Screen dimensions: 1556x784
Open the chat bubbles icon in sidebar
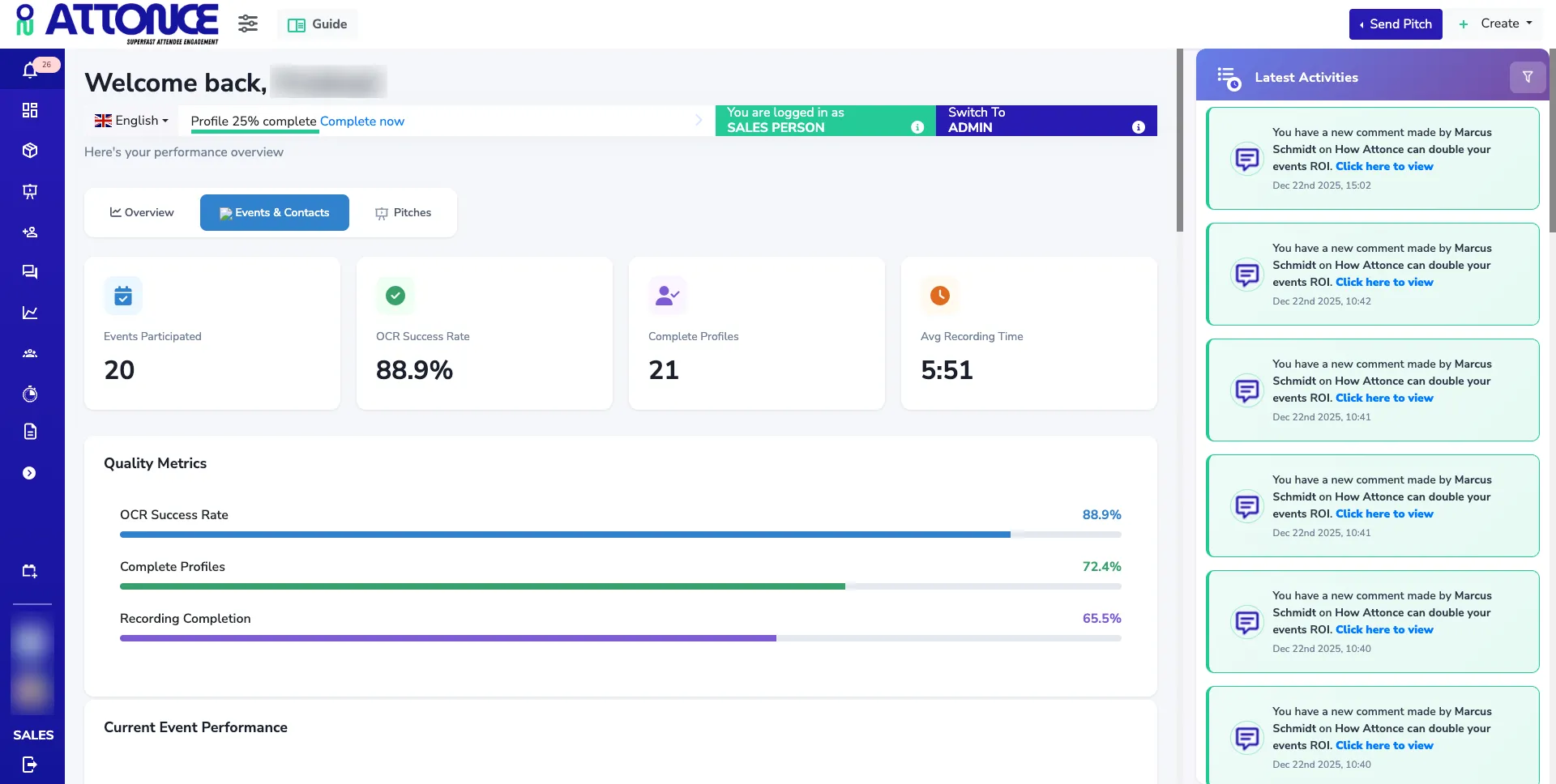tap(30, 272)
